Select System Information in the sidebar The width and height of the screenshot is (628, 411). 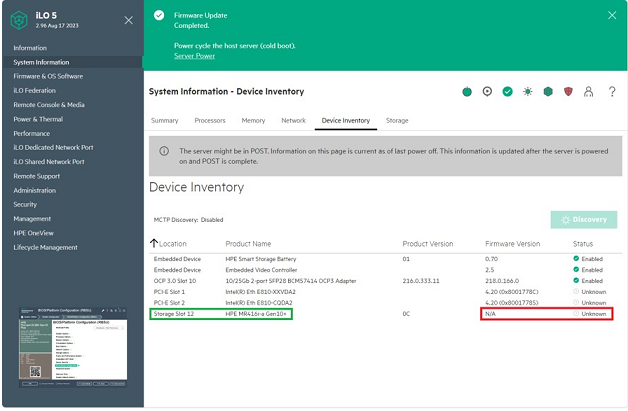(x=41, y=62)
